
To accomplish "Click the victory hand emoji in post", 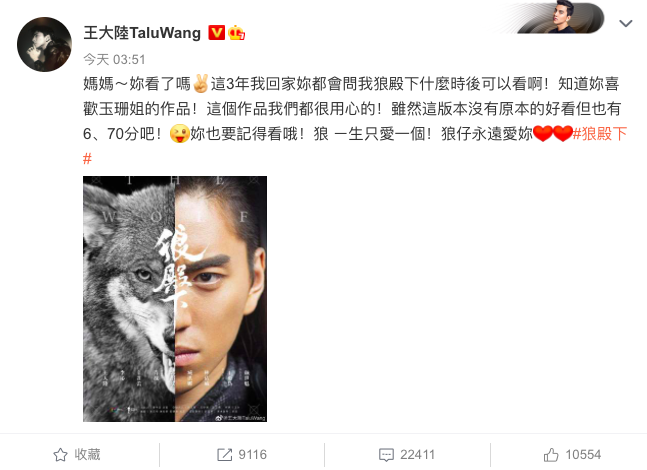I will [x=200, y=84].
